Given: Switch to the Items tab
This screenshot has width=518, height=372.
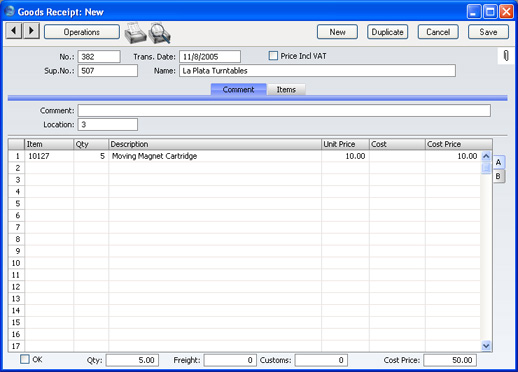Looking at the screenshot, I should [x=286, y=89].
